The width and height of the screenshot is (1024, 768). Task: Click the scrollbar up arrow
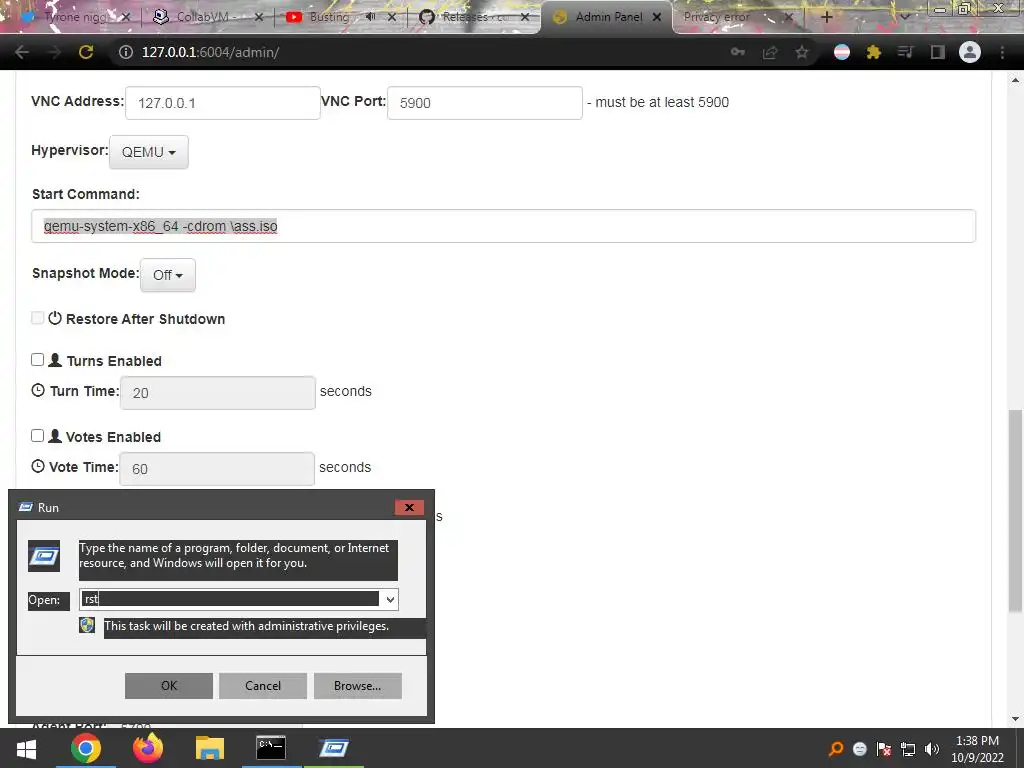pos(1015,80)
